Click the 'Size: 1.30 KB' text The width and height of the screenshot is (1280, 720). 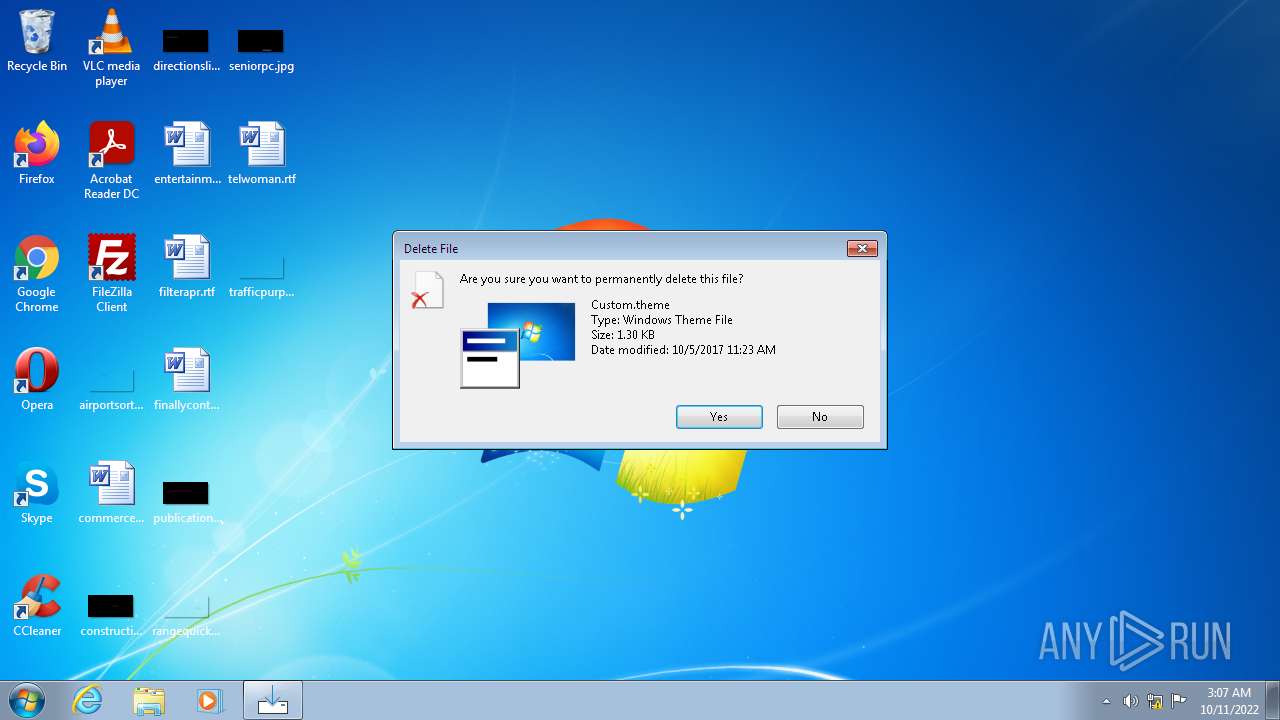[623, 335]
